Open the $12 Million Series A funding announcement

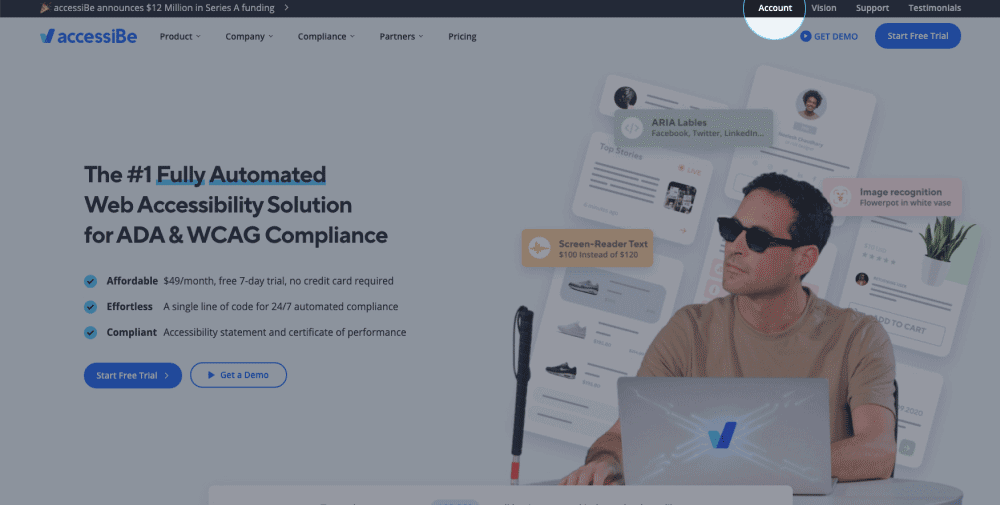[x=164, y=8]
